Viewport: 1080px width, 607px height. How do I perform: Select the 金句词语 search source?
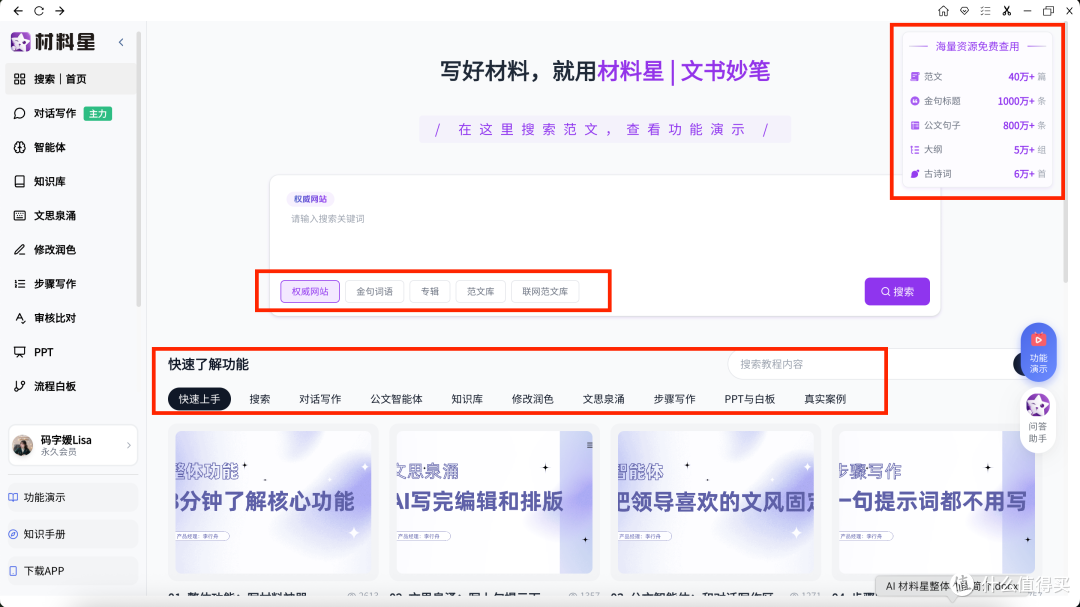point(375,291)
